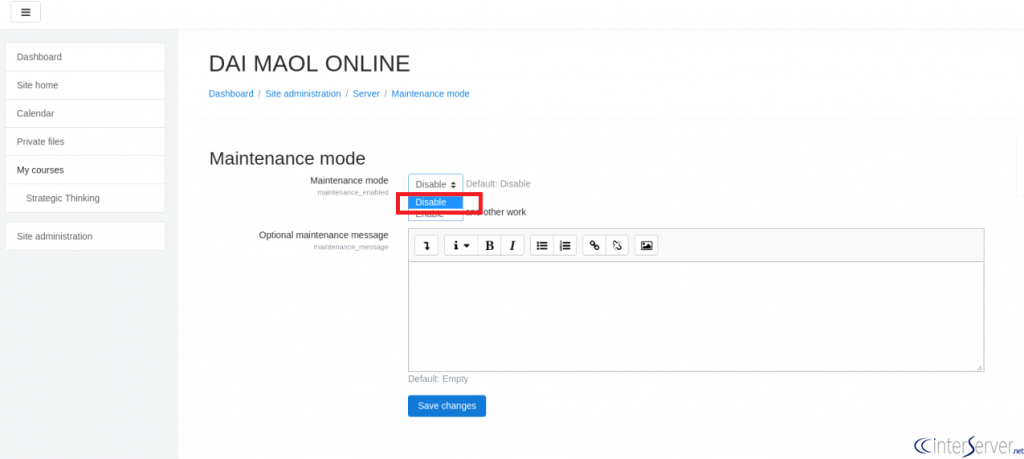Insert an ordered numbered list
This screenshot has height=459, width=1024.
click(x=565, y=245)
